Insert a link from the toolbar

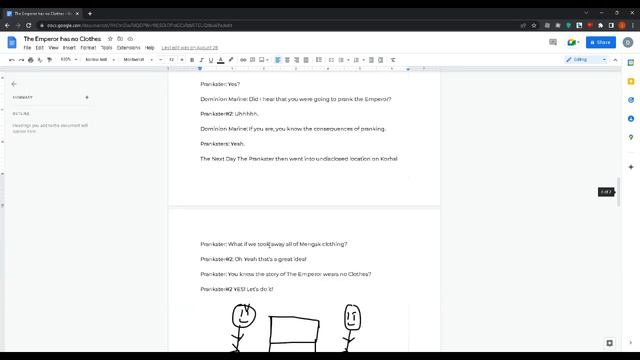point(243,60)
